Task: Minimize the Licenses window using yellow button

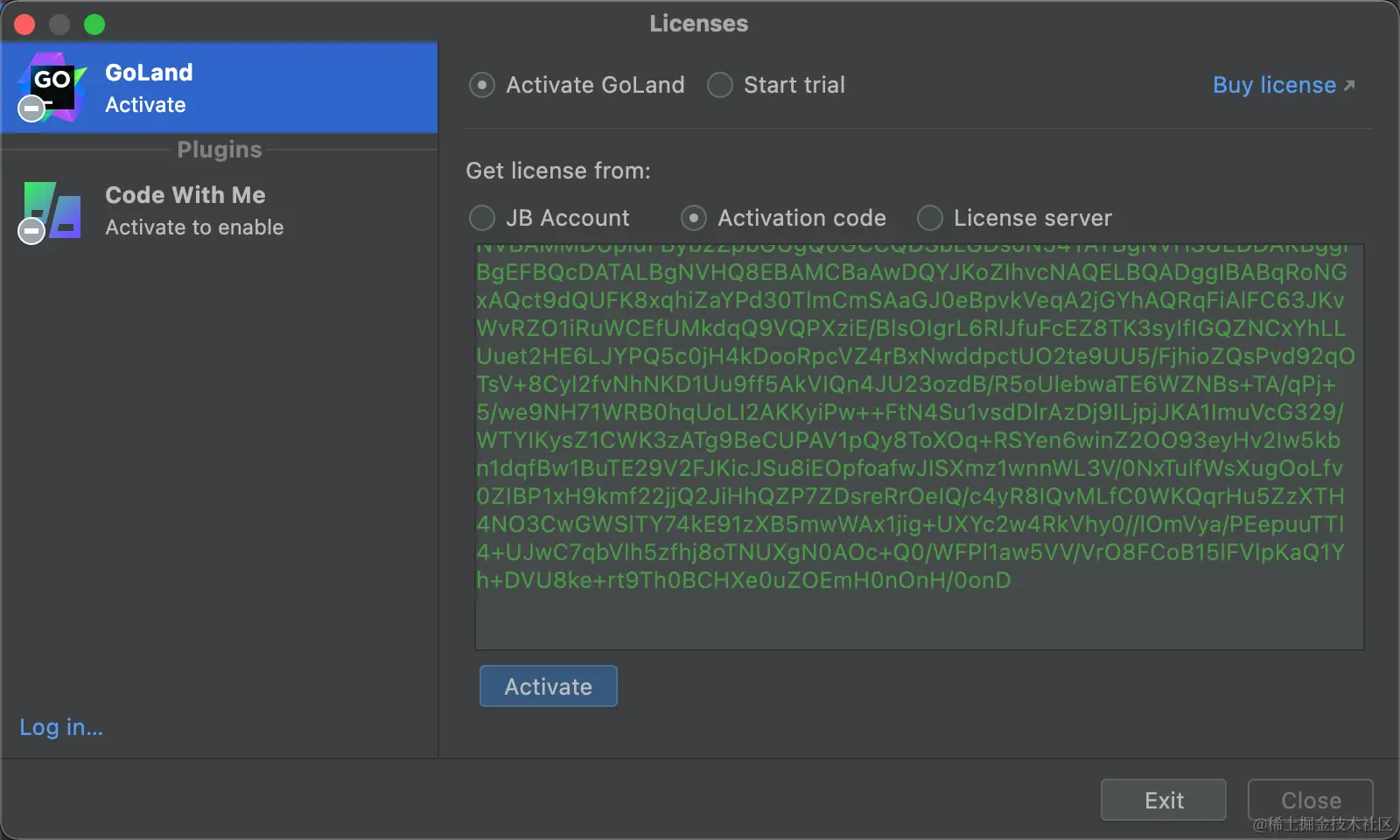Action: tap(59, 24)
